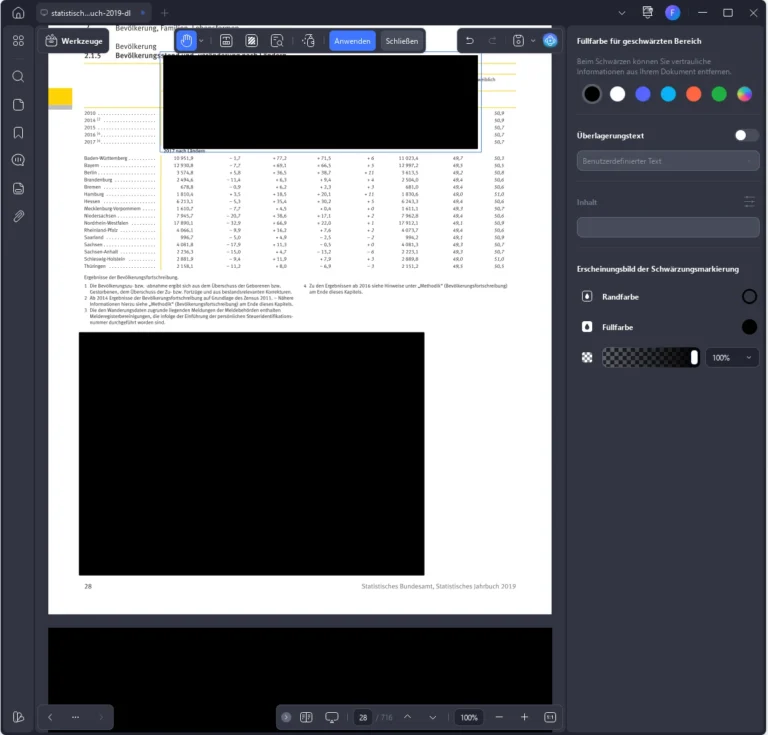Click the Anwenden button
The height and width of the screenshot is (735, 768).
[x=352, y=41]
